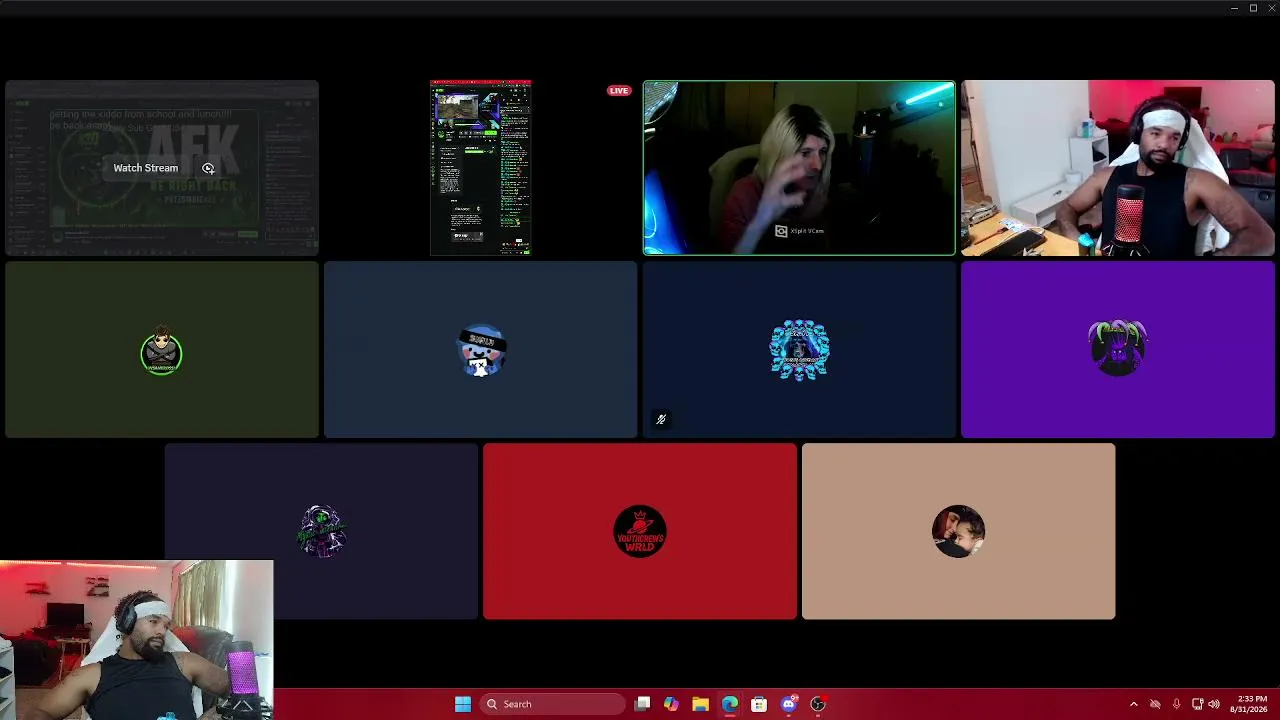Click the Watch Stream button
This screenshot has height=720, width=1280.
pyautogui.click(x=162, y=168)
